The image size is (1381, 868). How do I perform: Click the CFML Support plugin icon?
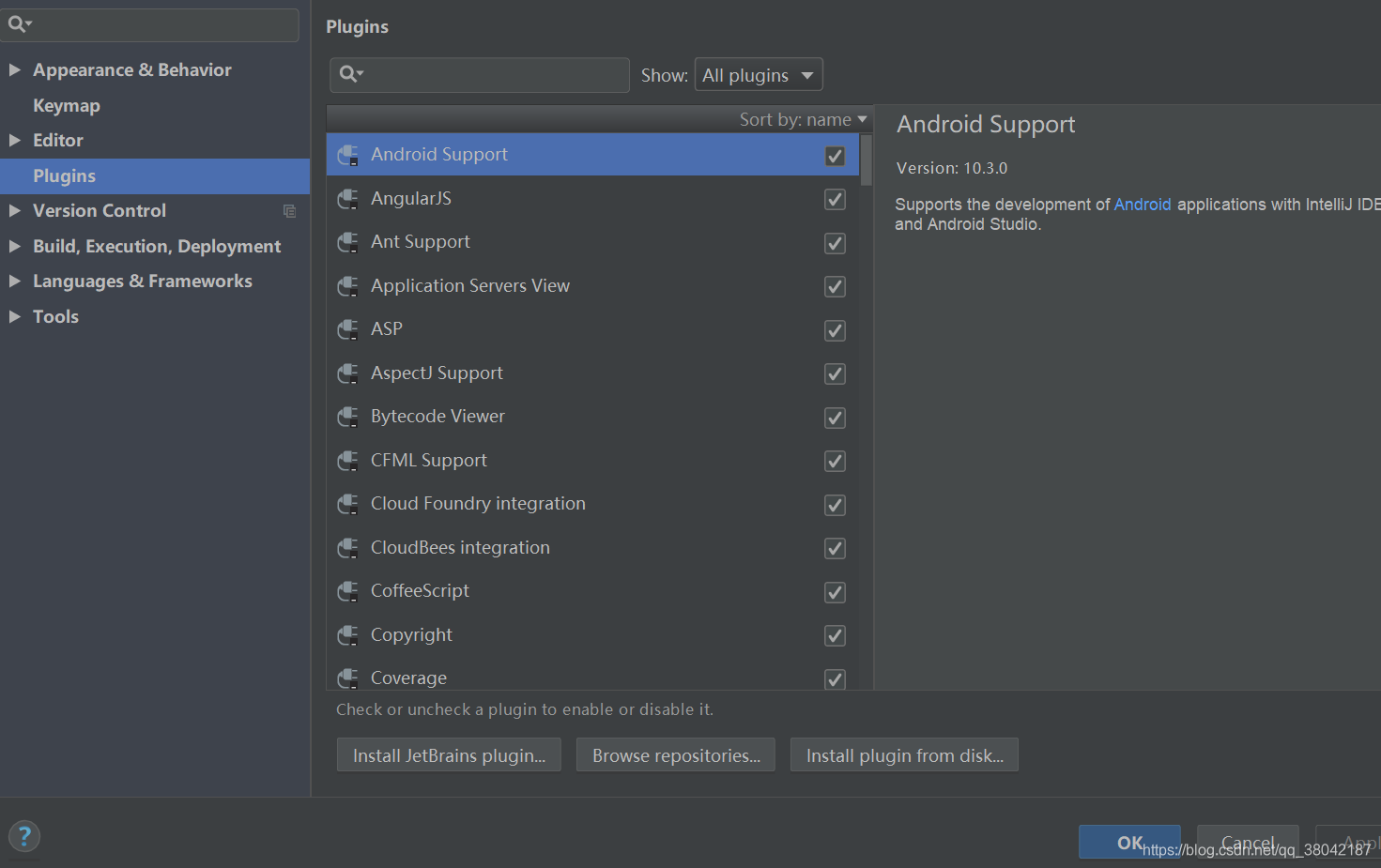[347, 461]
